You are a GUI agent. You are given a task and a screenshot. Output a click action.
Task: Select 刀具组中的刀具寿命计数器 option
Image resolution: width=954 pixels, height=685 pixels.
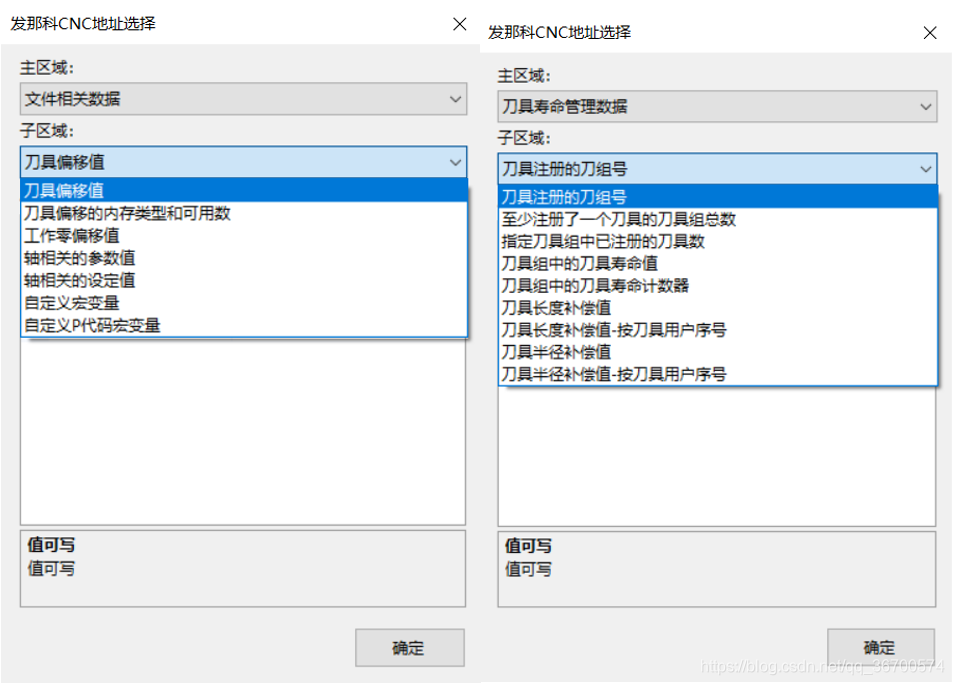(x=717, y=285)
